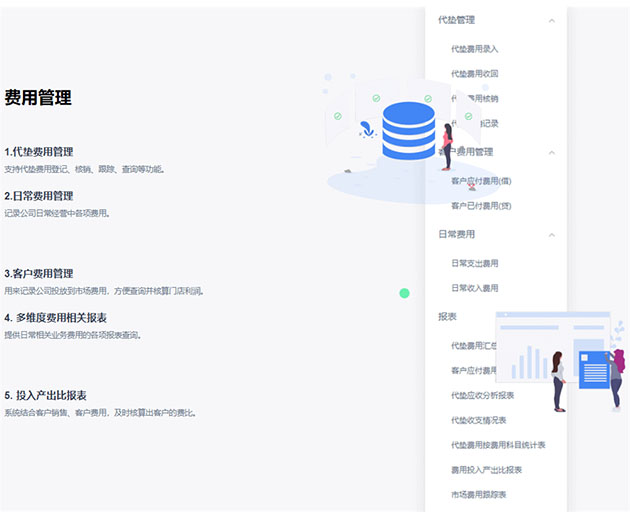Click the blue database stack illustration
The width and height of the screenshot is (630, 512).
pos(408,131)
